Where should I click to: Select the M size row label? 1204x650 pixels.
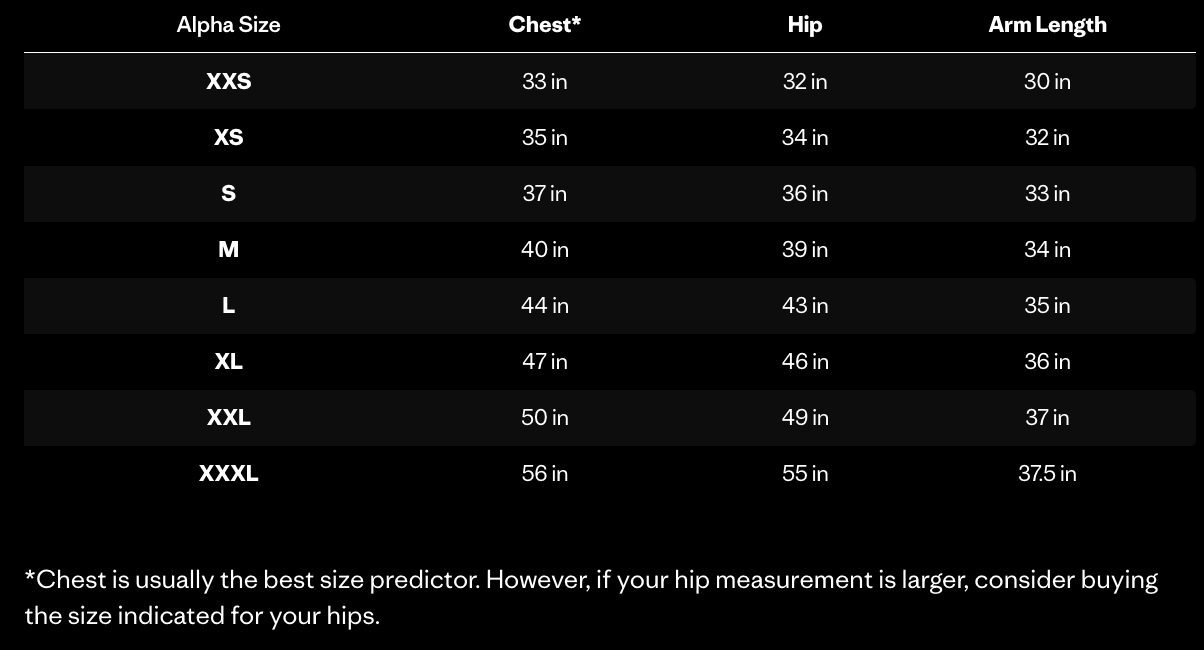228,249
